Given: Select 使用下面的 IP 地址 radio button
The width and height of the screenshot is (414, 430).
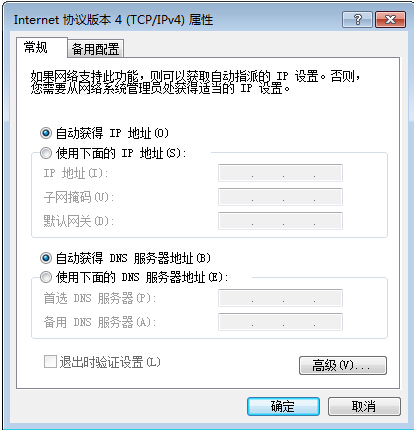Looking at the screenshot, I should (46, 153).
